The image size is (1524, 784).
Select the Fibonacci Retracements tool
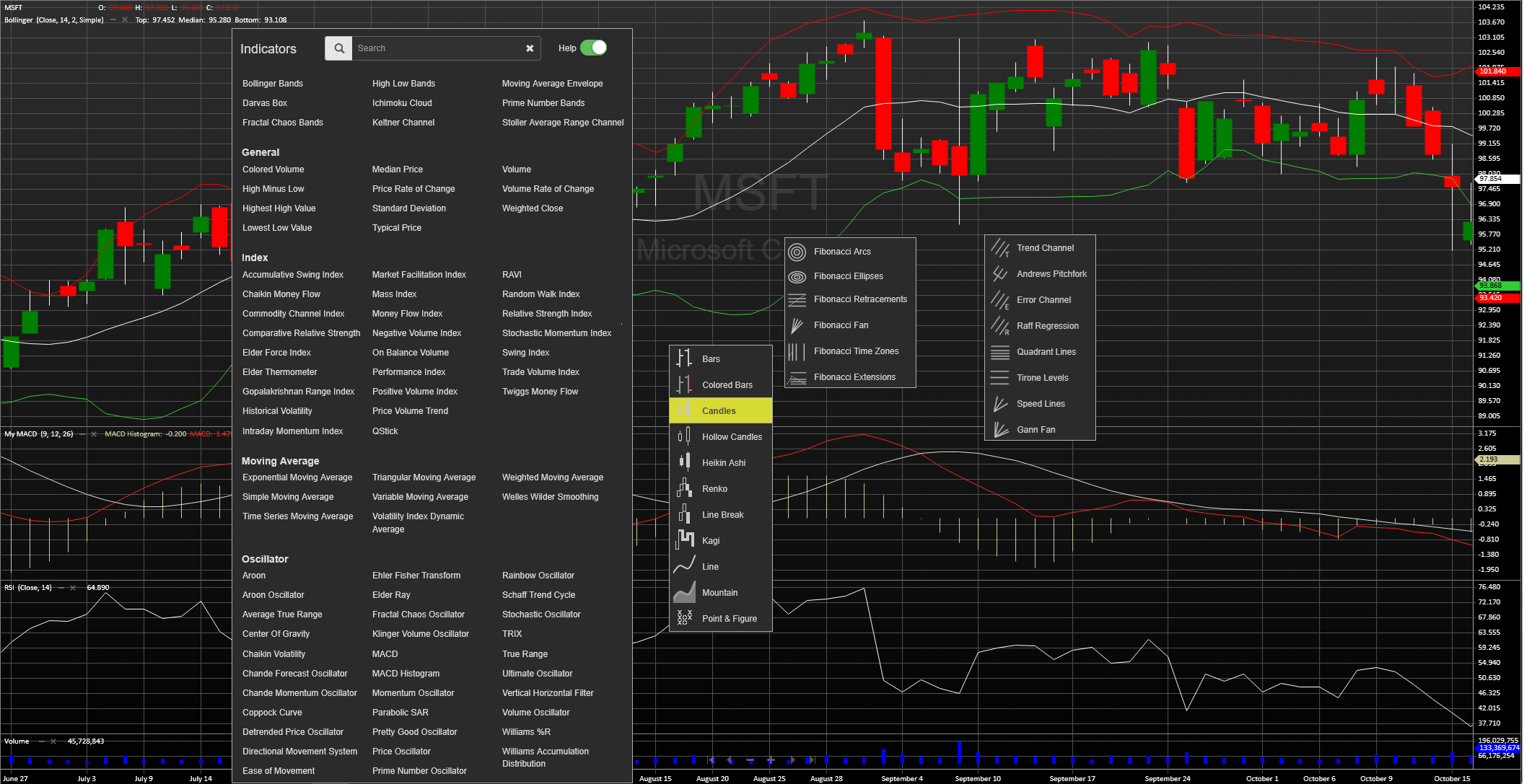click(850, 299)
